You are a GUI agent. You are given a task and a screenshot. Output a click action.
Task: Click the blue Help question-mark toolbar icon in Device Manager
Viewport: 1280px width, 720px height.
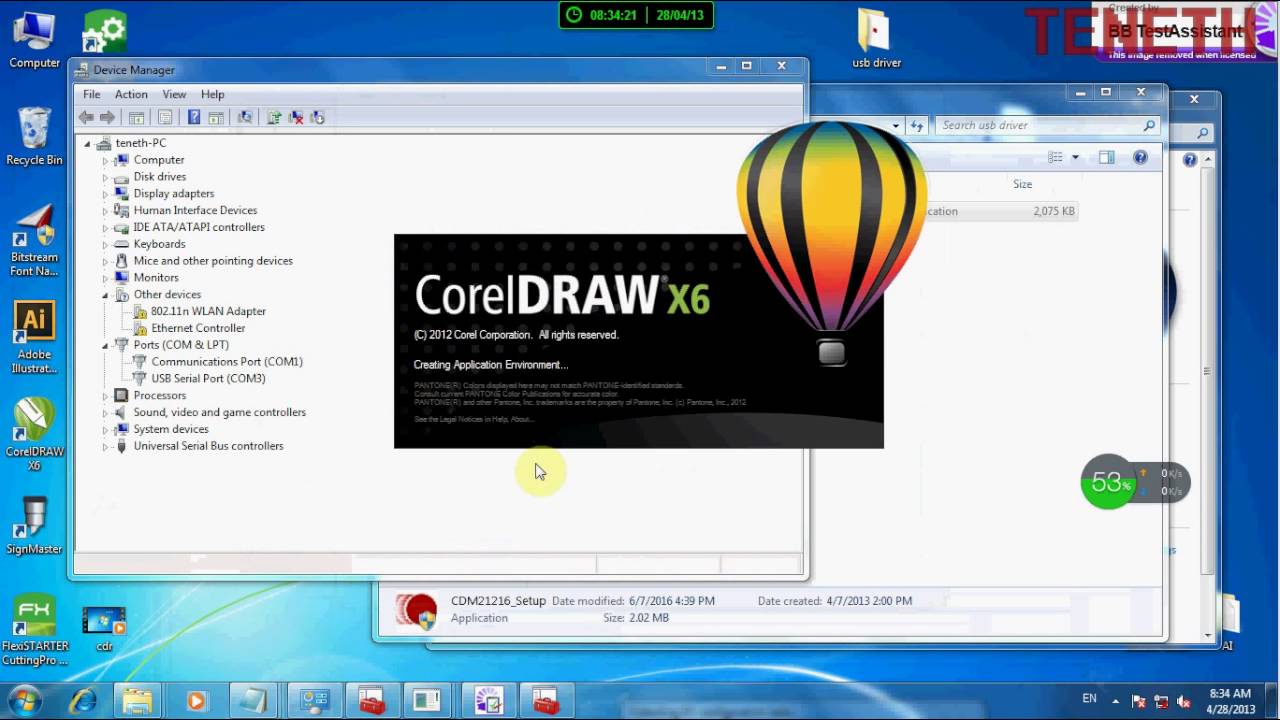194,118
